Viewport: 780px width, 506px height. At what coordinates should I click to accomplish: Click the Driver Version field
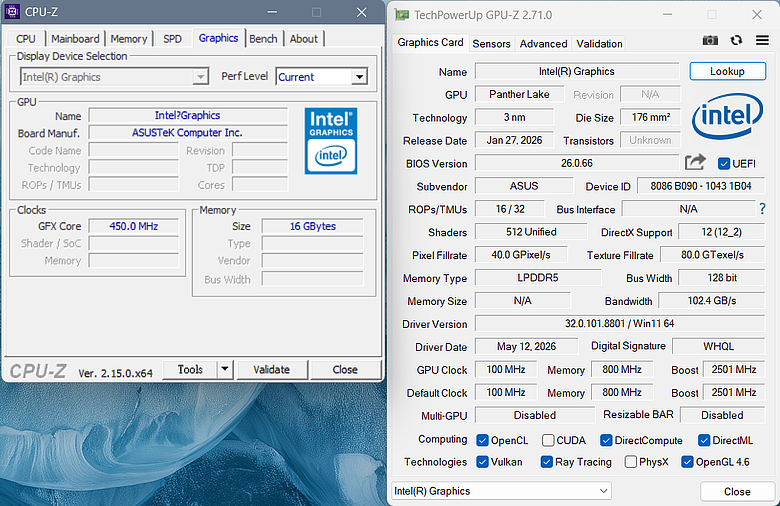[620, 323]
